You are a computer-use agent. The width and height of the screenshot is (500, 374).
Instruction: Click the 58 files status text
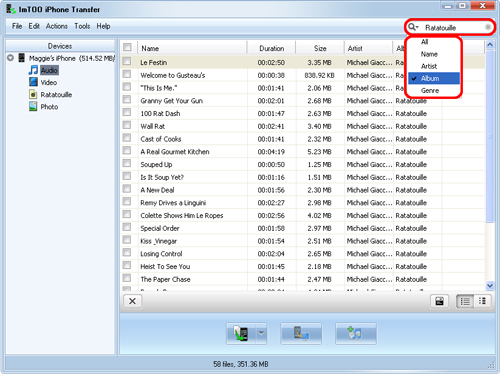point(241,364)
